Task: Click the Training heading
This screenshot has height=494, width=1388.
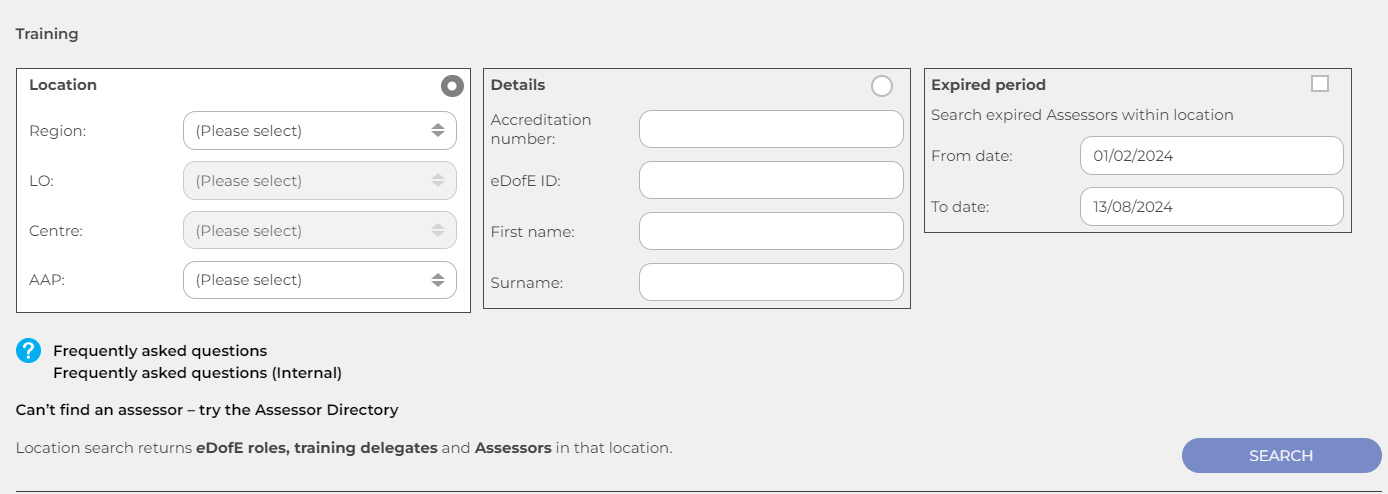Action: 47,34
